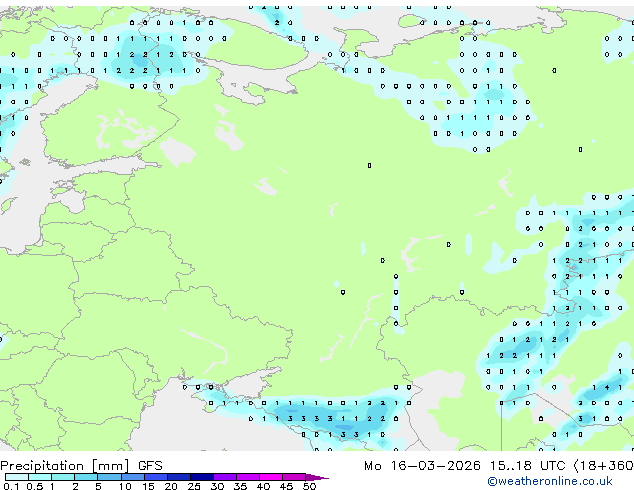Pick the 40–45 mm magenta legend box
The height and width of the screenshot is (490, 634).
point(271,477)
